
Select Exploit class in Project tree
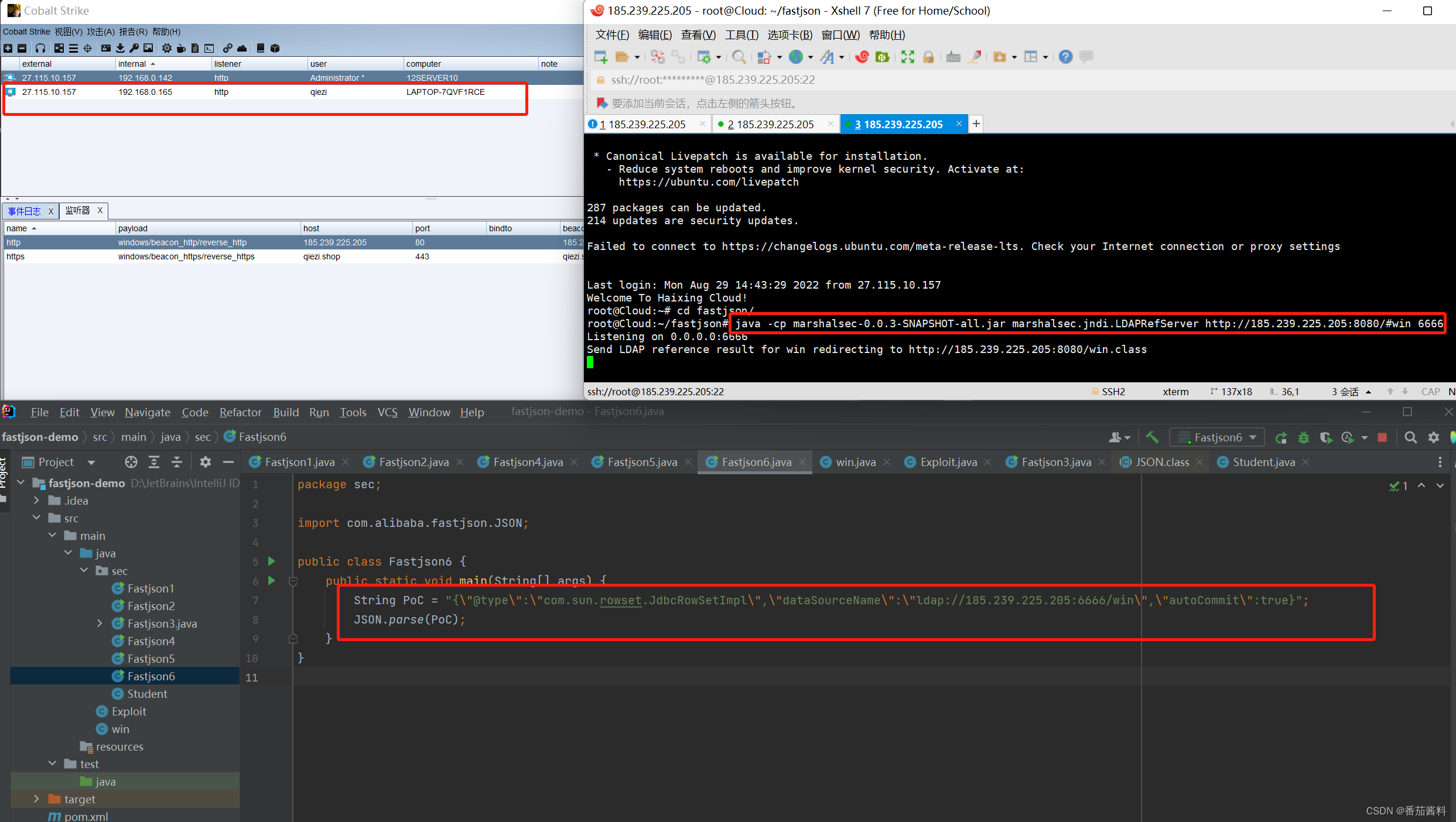tap(129, 711)
